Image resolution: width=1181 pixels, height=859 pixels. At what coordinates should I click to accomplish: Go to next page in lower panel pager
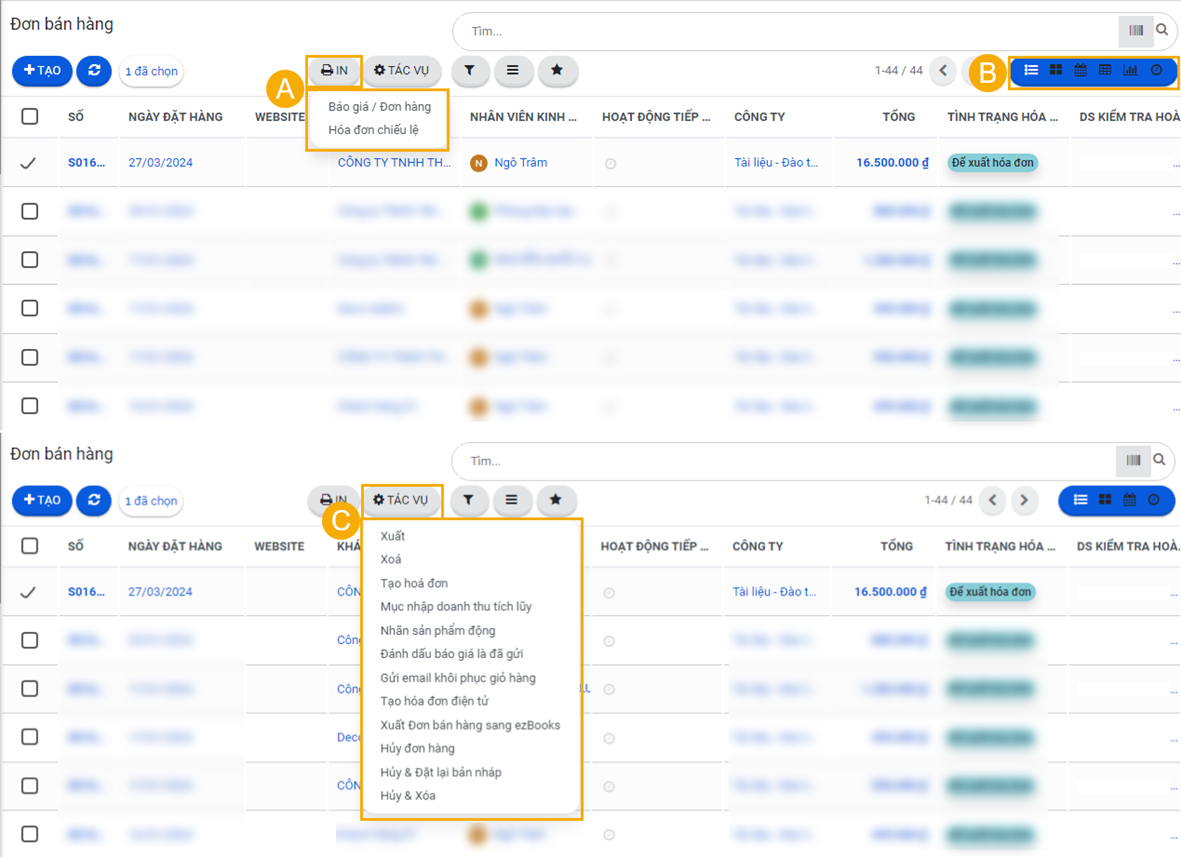click(1024, 500)
